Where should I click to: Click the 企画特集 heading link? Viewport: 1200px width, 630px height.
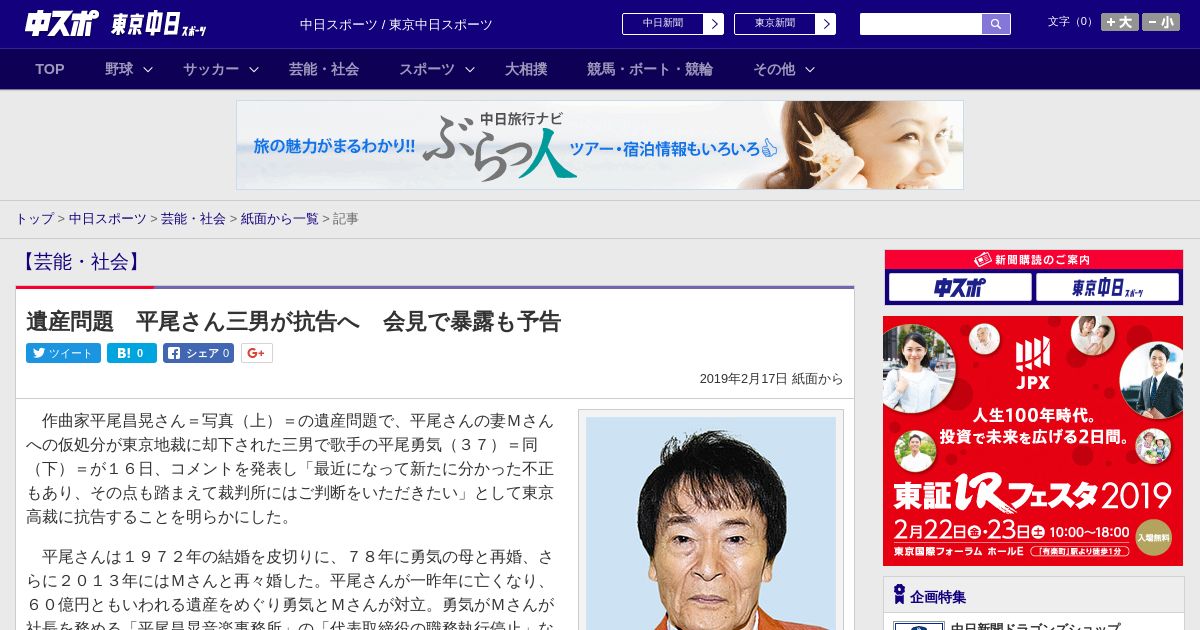(938, 596)
